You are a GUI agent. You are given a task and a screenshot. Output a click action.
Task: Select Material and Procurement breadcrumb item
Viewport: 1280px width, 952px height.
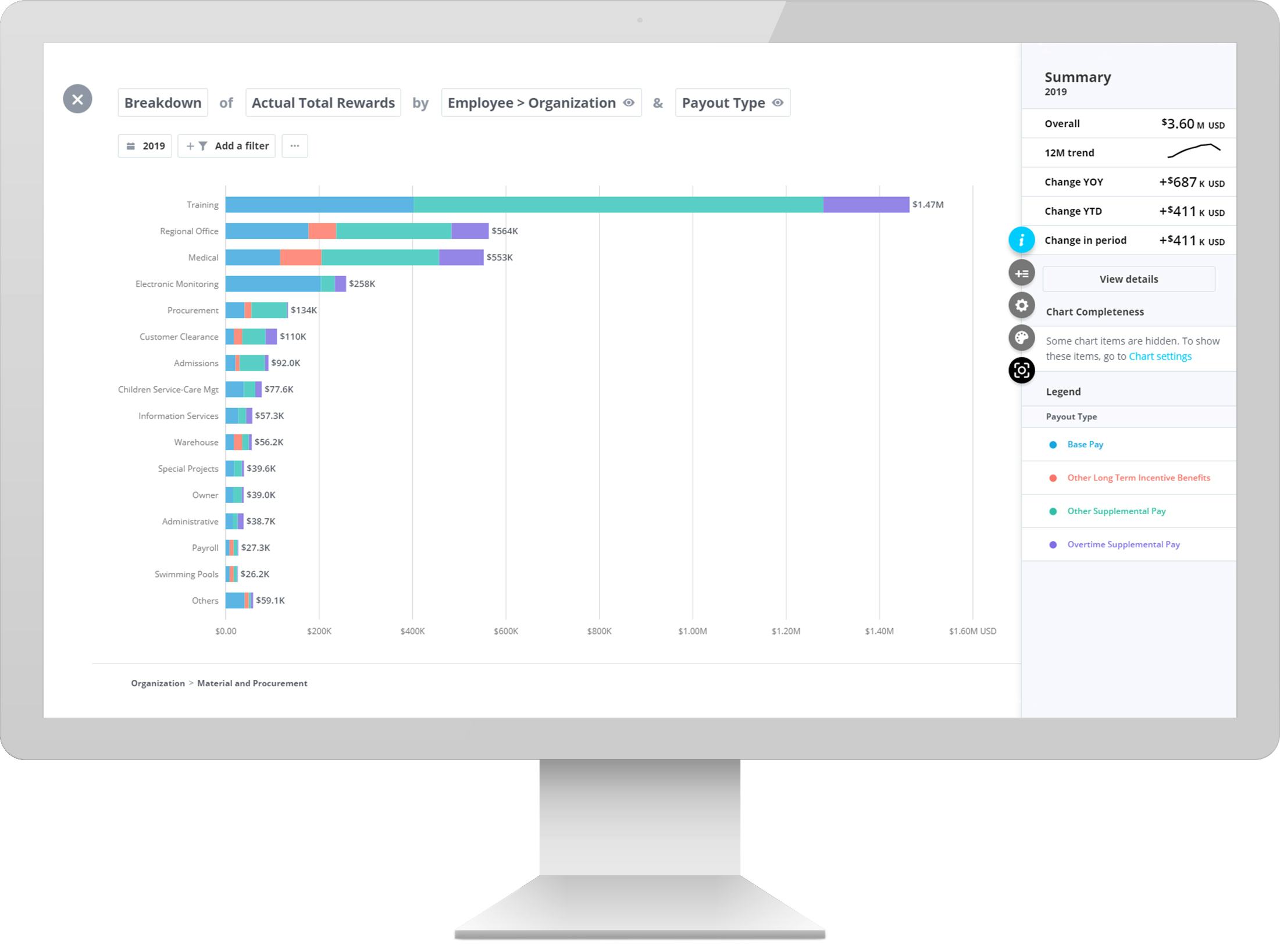click(x=252, y=683)
